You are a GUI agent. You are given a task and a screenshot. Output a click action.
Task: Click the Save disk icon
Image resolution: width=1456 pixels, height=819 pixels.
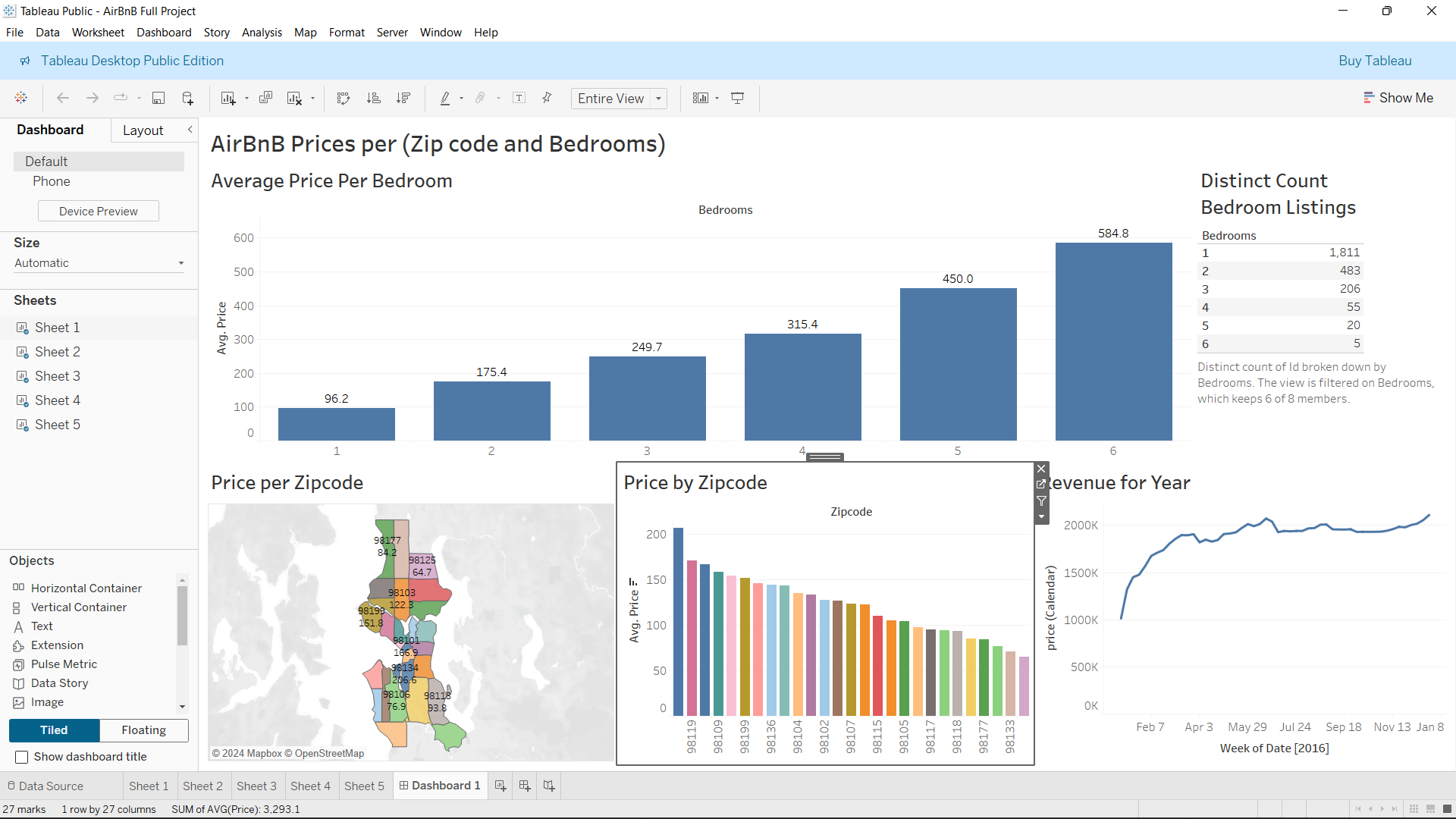[x=158, y=98]
